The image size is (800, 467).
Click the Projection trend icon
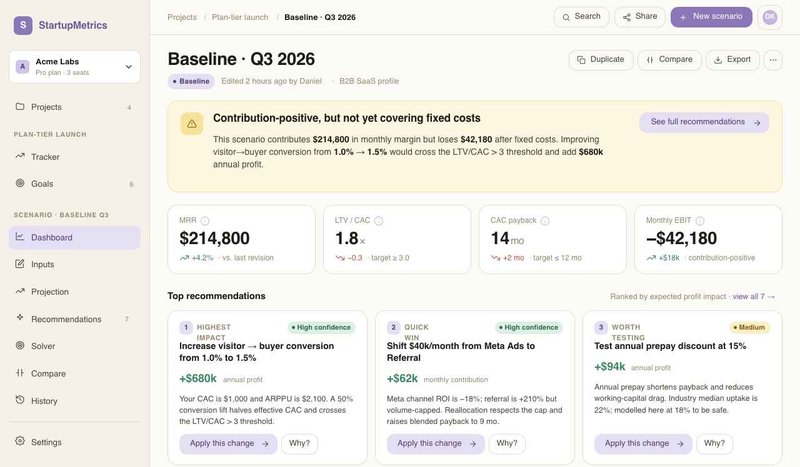click(20, 291)
